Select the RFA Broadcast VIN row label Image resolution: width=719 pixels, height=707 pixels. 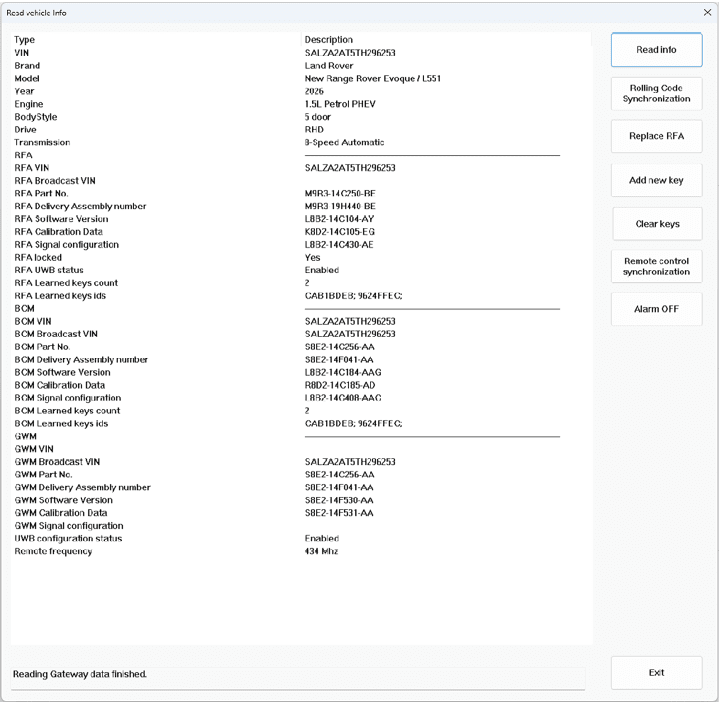(55, 181)
